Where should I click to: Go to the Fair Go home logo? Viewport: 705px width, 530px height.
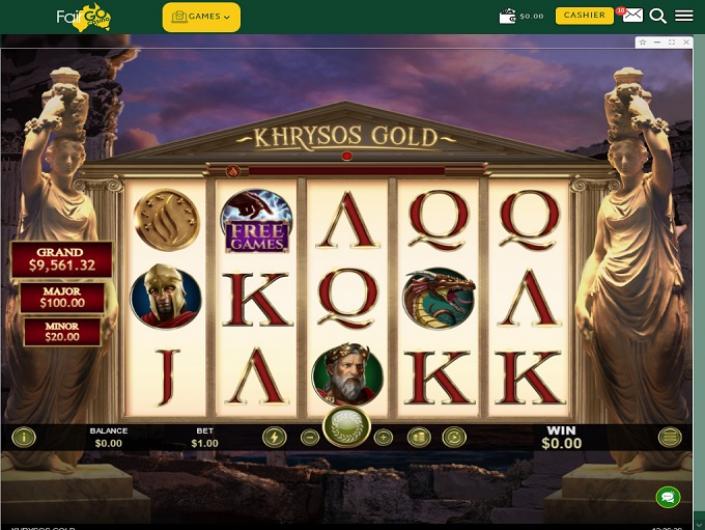point(84,18)
